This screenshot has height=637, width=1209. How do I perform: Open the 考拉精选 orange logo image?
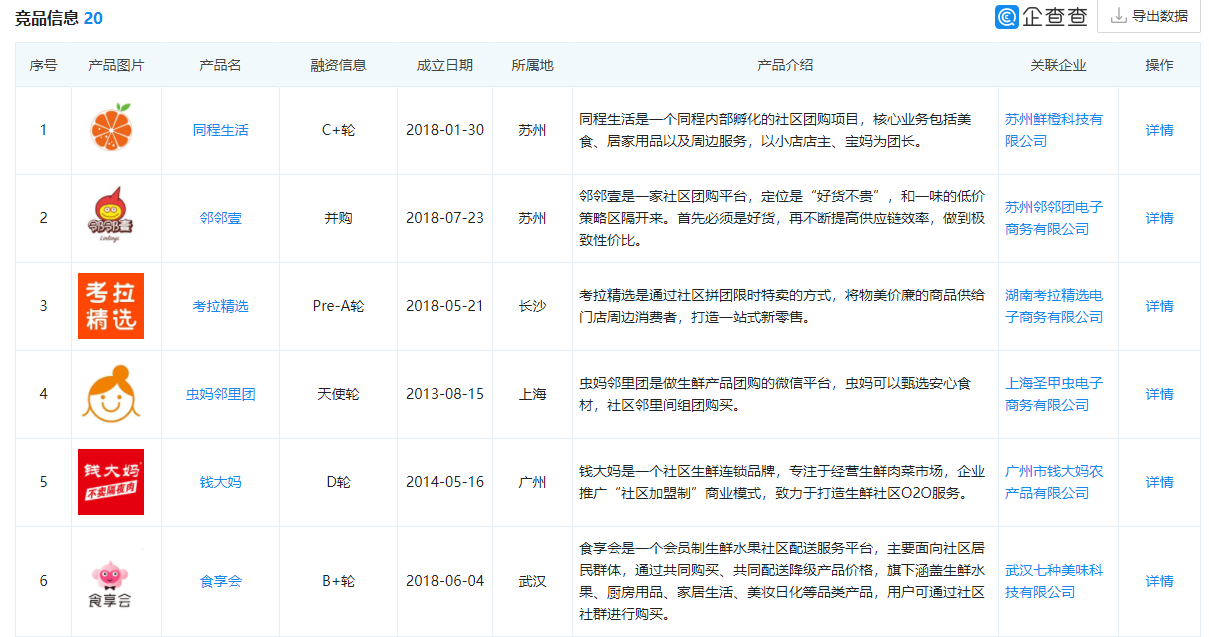[111, 306]
